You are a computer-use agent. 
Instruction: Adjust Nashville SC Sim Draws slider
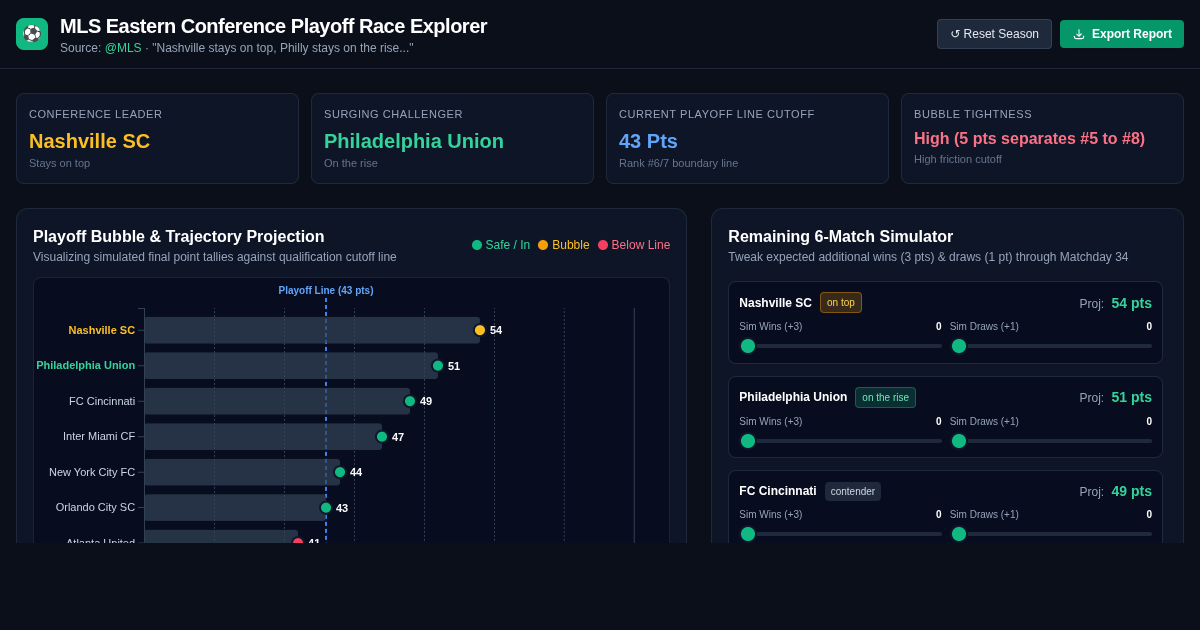point(1051,346)
